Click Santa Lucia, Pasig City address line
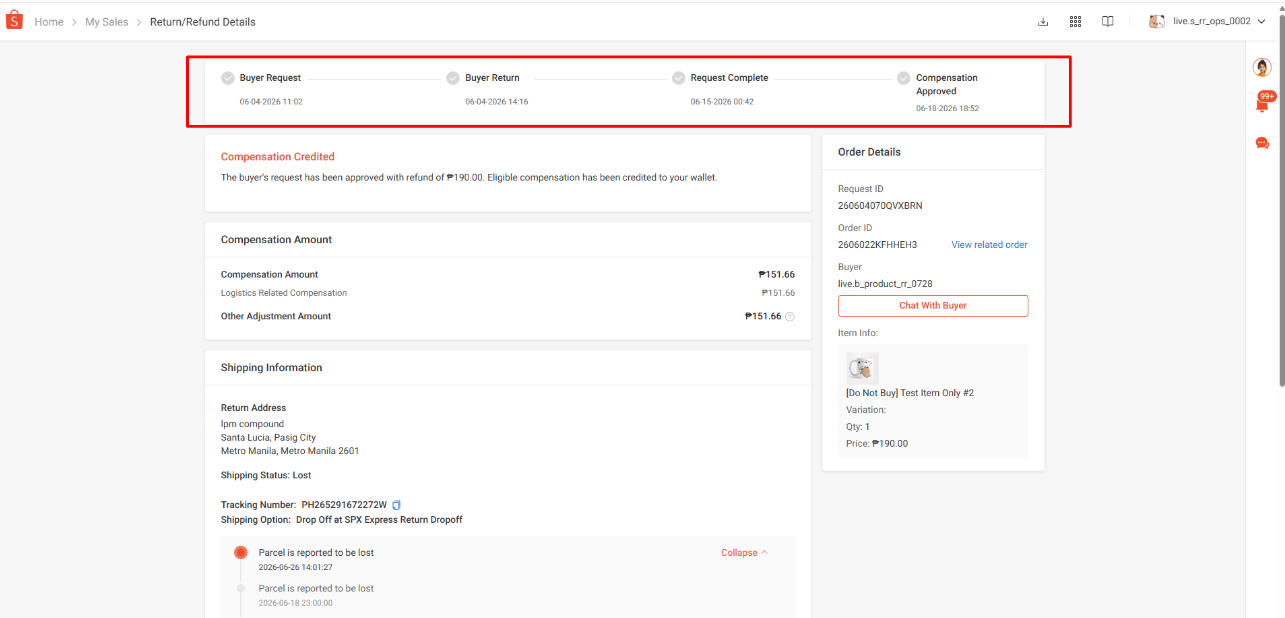 pos(268,438)
